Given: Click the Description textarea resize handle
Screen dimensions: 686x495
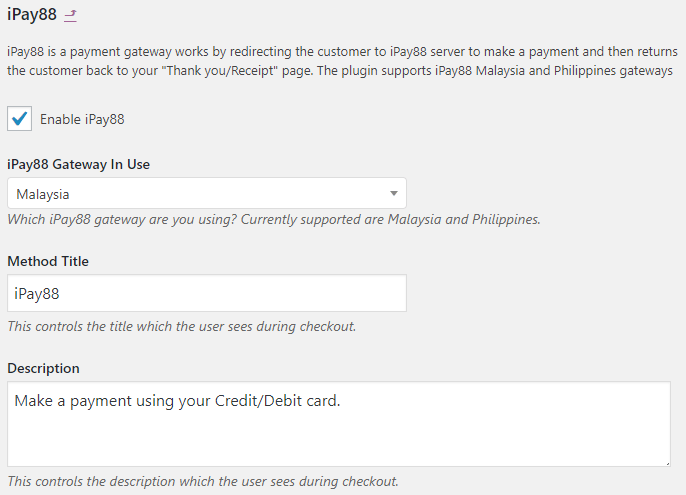Looking at the screenshot, I should tap(665, 461).
